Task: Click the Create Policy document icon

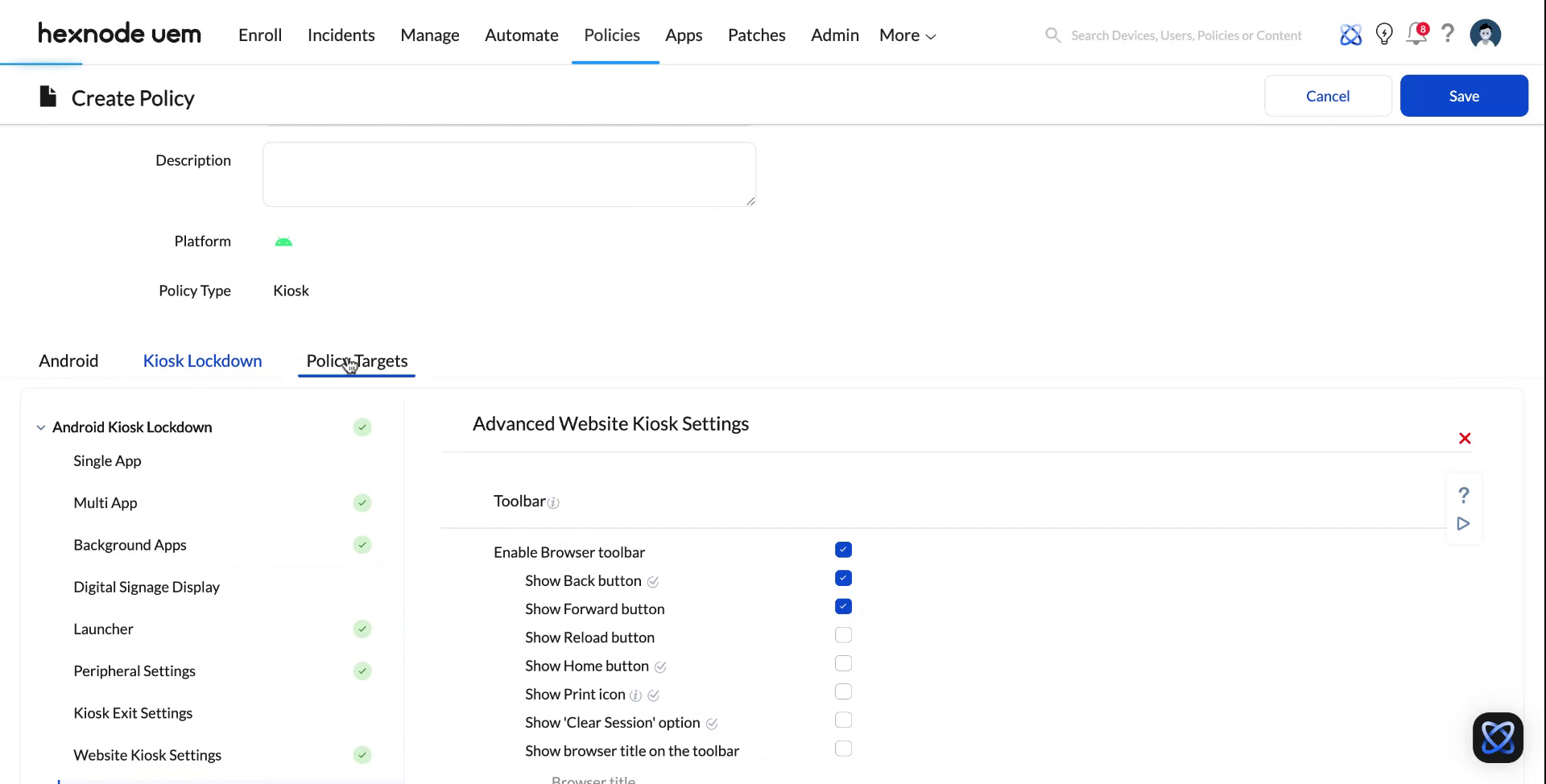Action: (48, 96)
